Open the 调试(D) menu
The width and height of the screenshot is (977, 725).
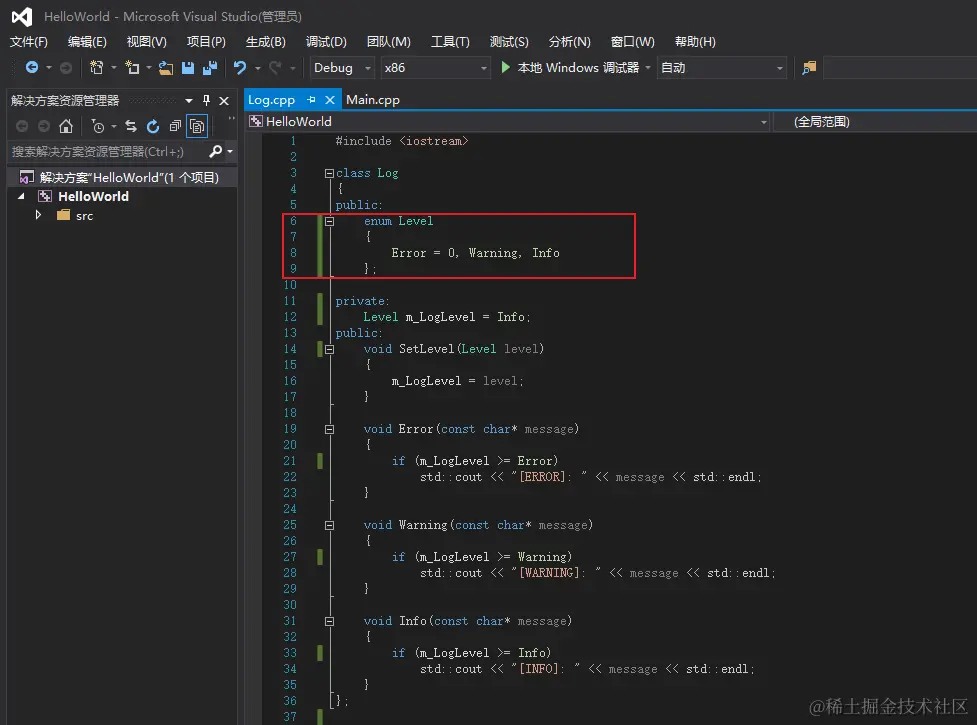coord(326,42)
